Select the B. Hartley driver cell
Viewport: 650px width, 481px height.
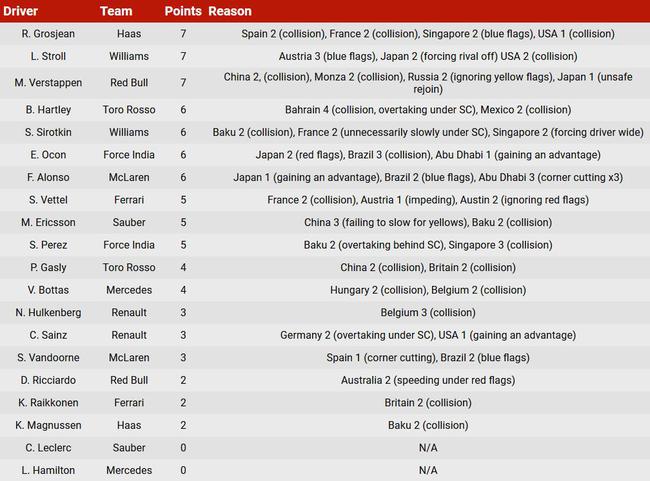[48, 110]
